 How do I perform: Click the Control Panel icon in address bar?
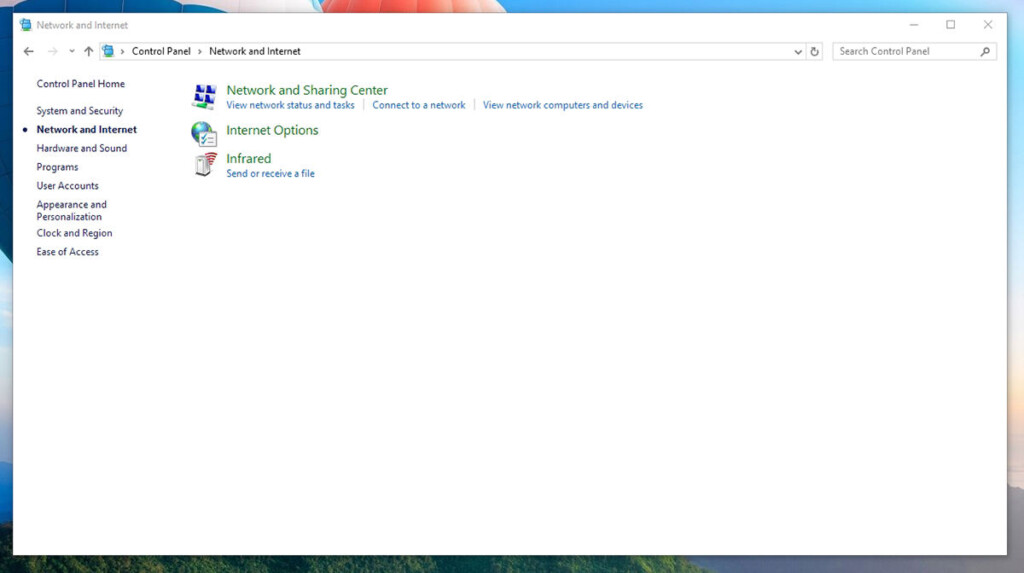pyautogui.click(x=108, y=51)
